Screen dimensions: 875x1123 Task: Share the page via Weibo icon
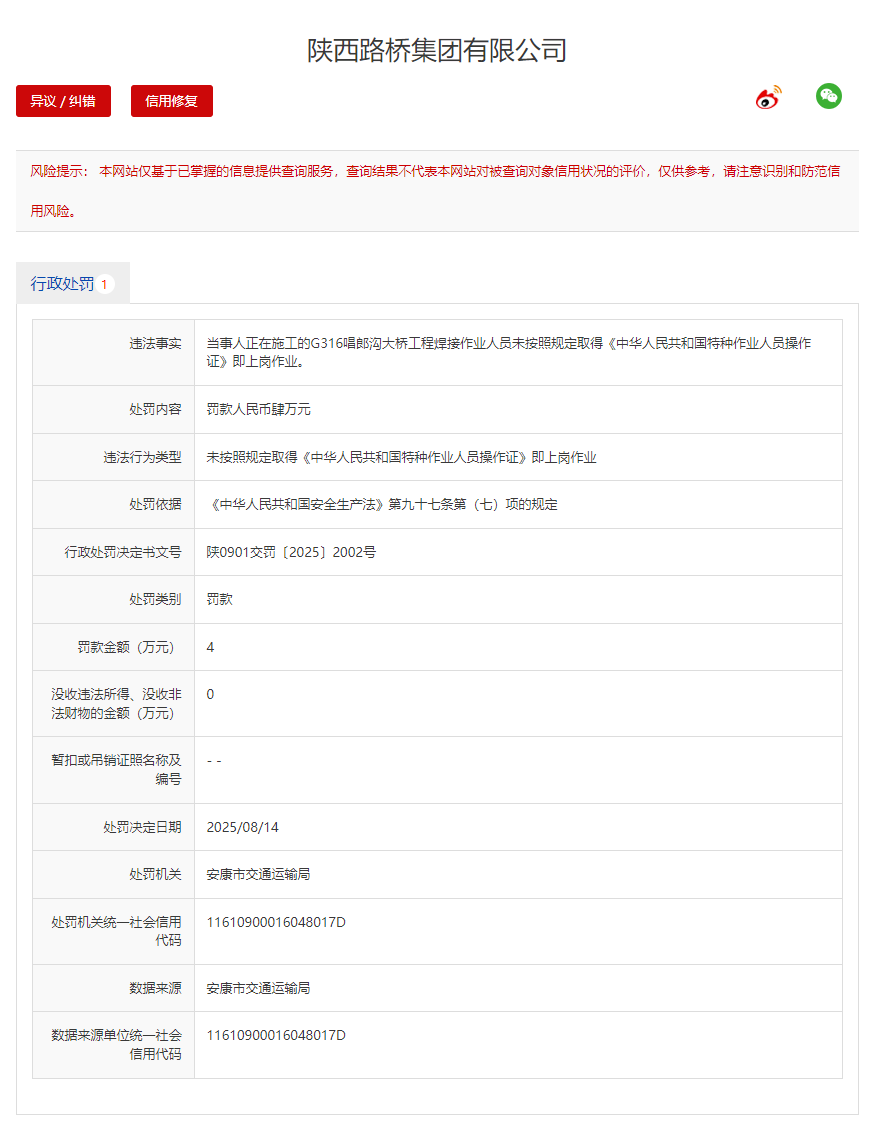(768, 97)
